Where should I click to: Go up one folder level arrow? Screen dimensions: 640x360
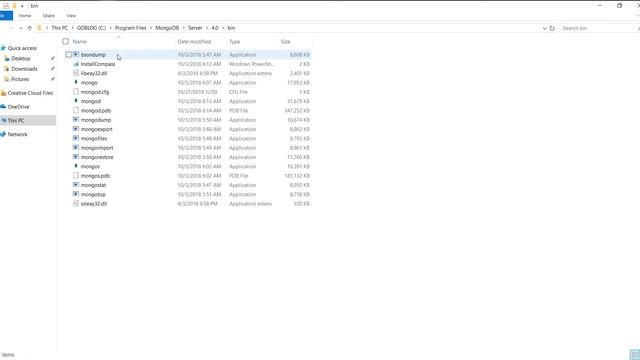click(x=29, y=28)
